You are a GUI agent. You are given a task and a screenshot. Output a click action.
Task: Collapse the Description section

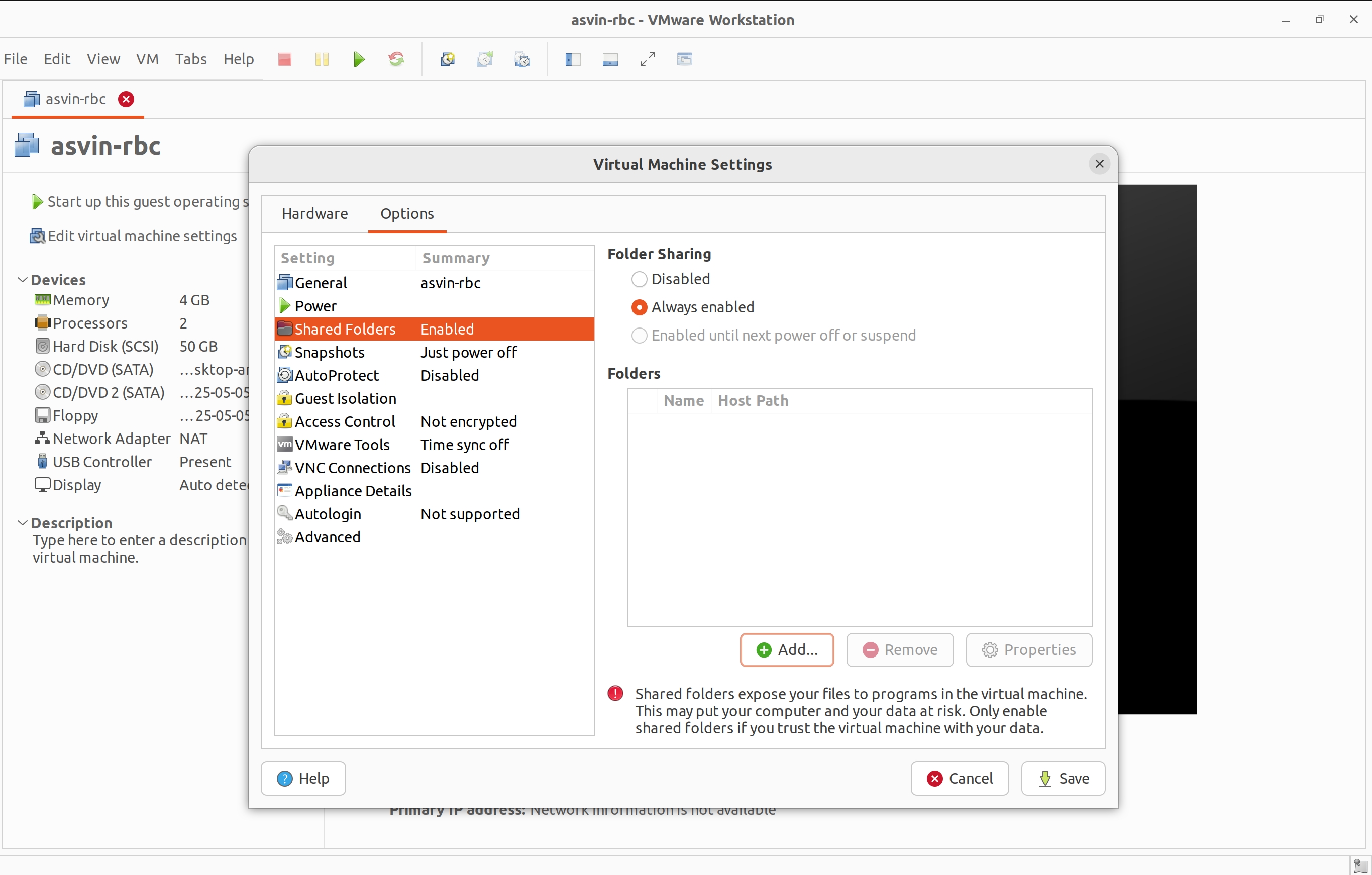coord(23,523)
